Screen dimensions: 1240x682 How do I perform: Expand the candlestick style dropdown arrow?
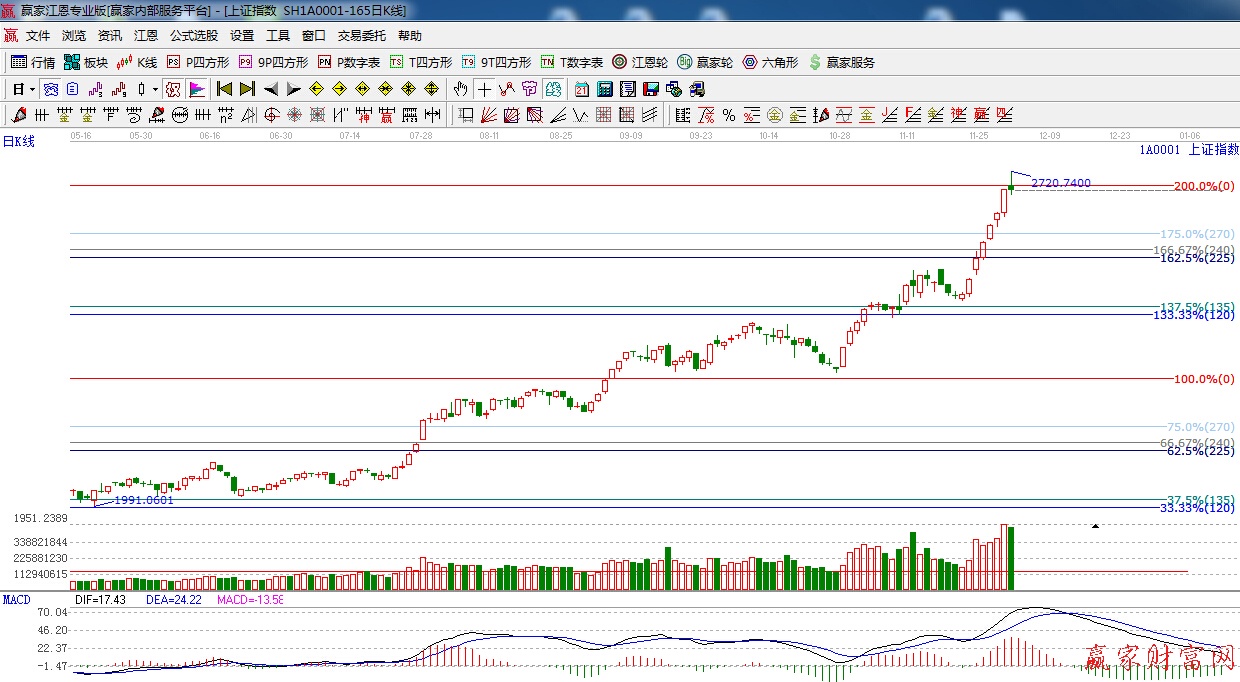pyautogui.click(x=154, y=89)
